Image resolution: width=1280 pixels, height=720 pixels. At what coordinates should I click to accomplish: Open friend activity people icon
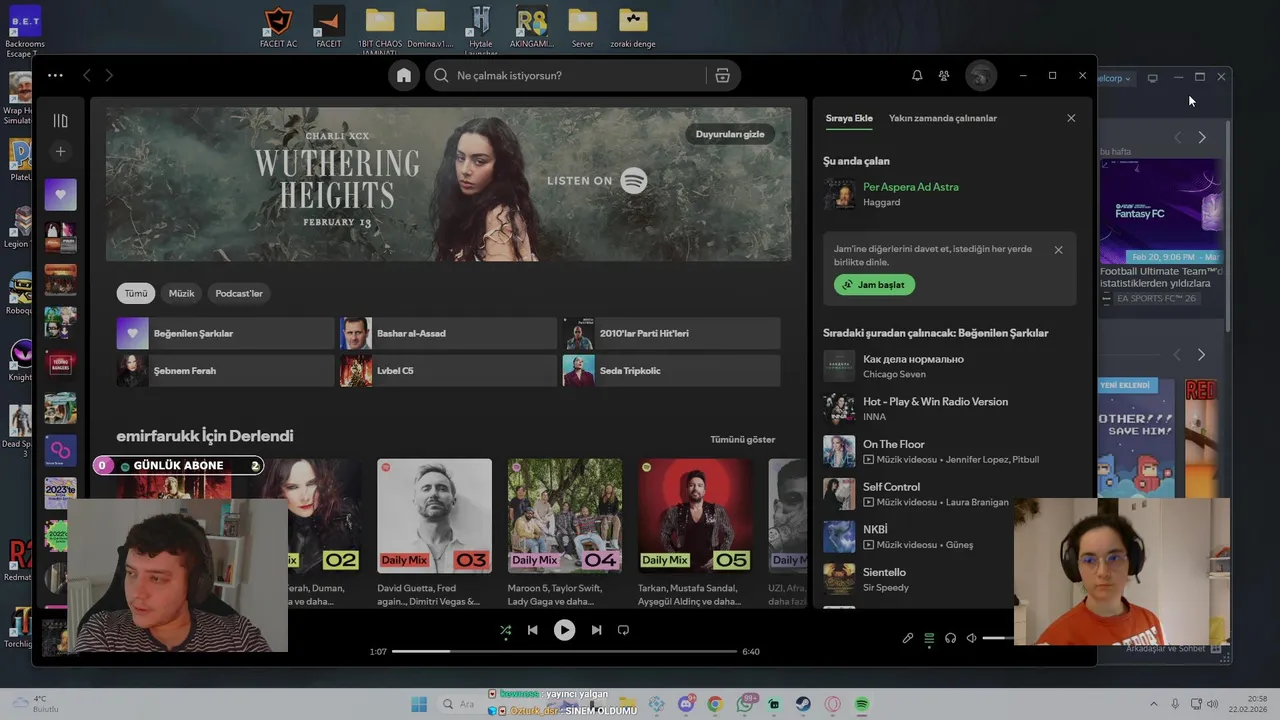(x=944, y=75)
